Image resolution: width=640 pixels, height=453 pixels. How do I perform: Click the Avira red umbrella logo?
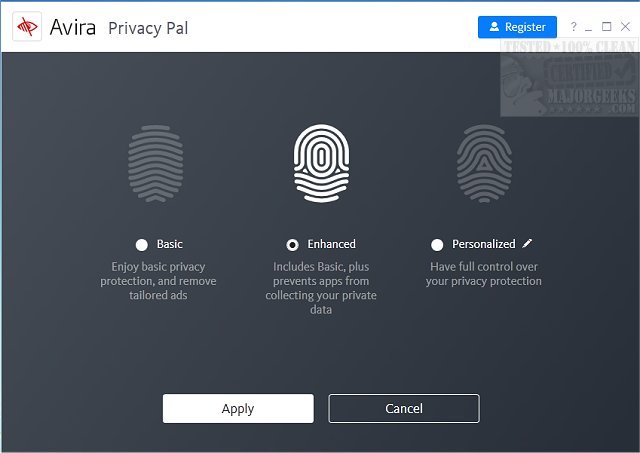27,27
